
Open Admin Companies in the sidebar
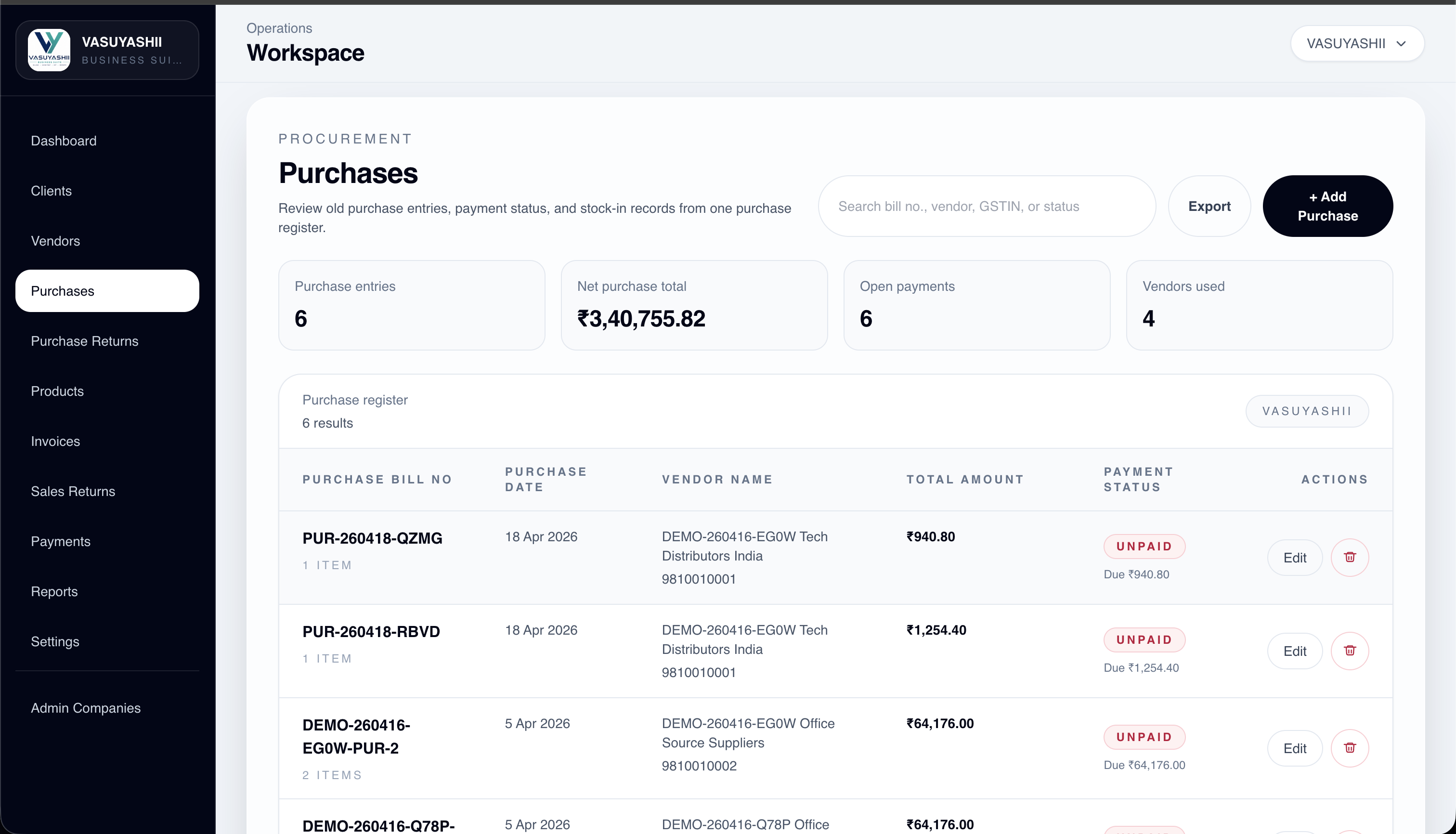tap(107, 708)
